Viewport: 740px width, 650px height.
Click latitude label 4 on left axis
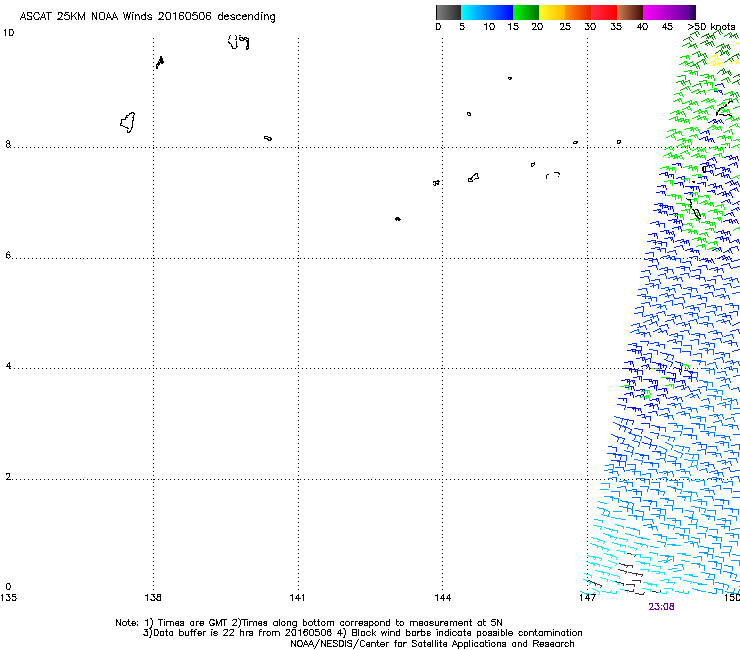8,366
